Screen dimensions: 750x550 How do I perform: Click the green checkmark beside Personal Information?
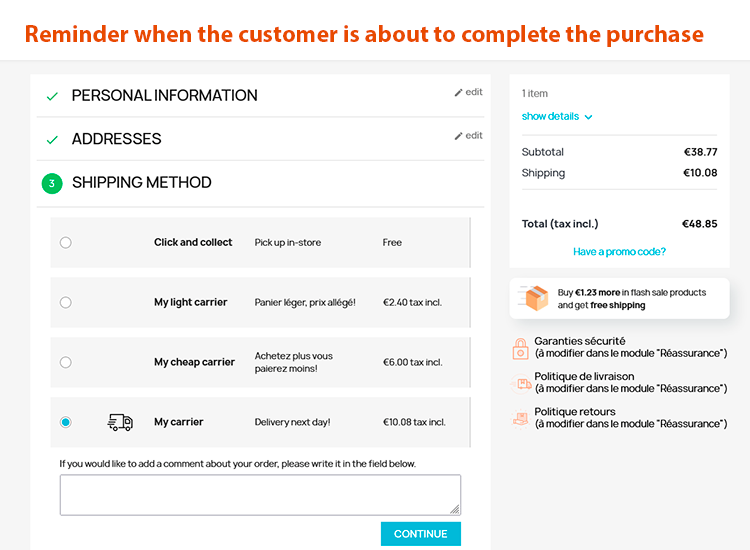(52, 97)
